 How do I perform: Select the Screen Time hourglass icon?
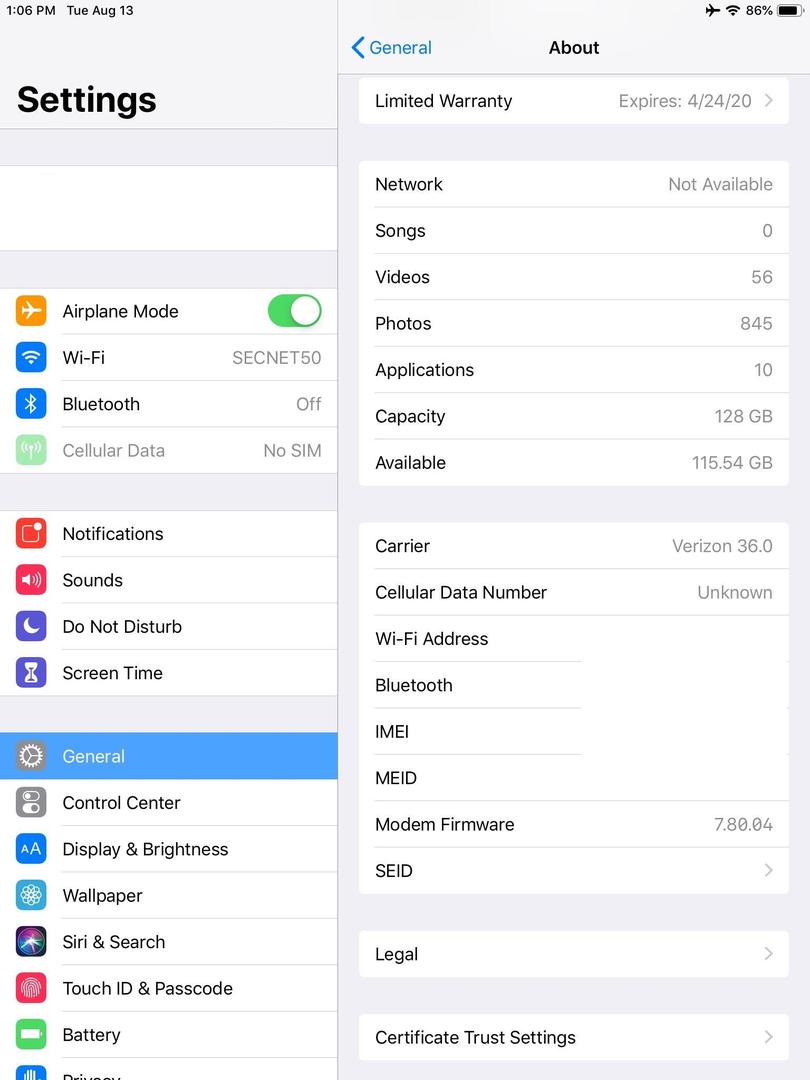point(31,673)
